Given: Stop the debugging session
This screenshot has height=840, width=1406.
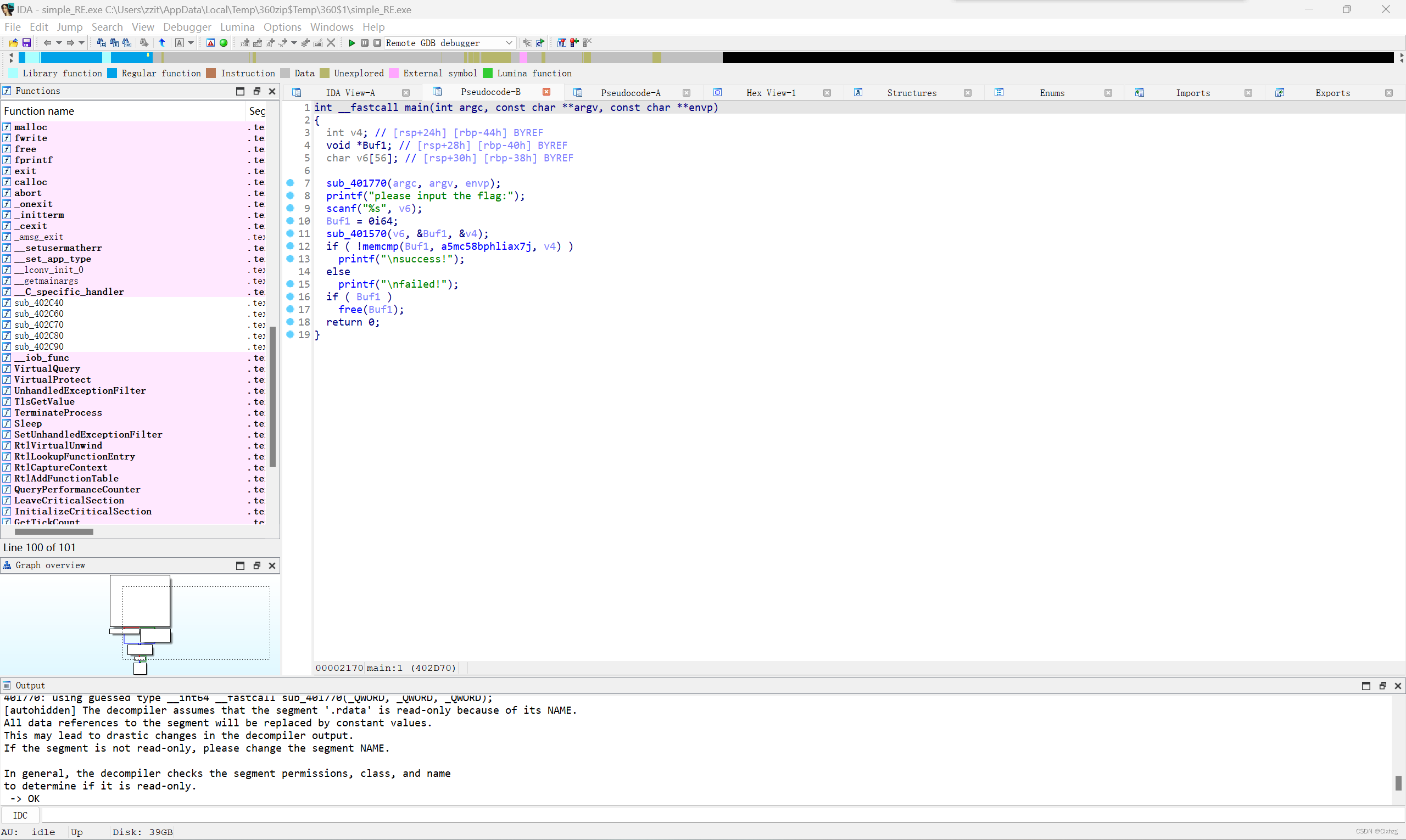Looking at the screenshot, I should pyautogui.click(x=377, y=42).
